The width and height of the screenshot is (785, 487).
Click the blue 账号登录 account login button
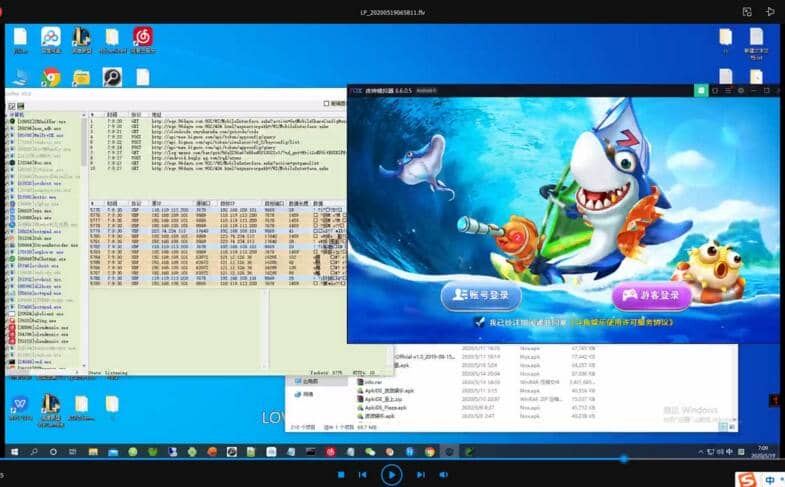pos(481,295)
